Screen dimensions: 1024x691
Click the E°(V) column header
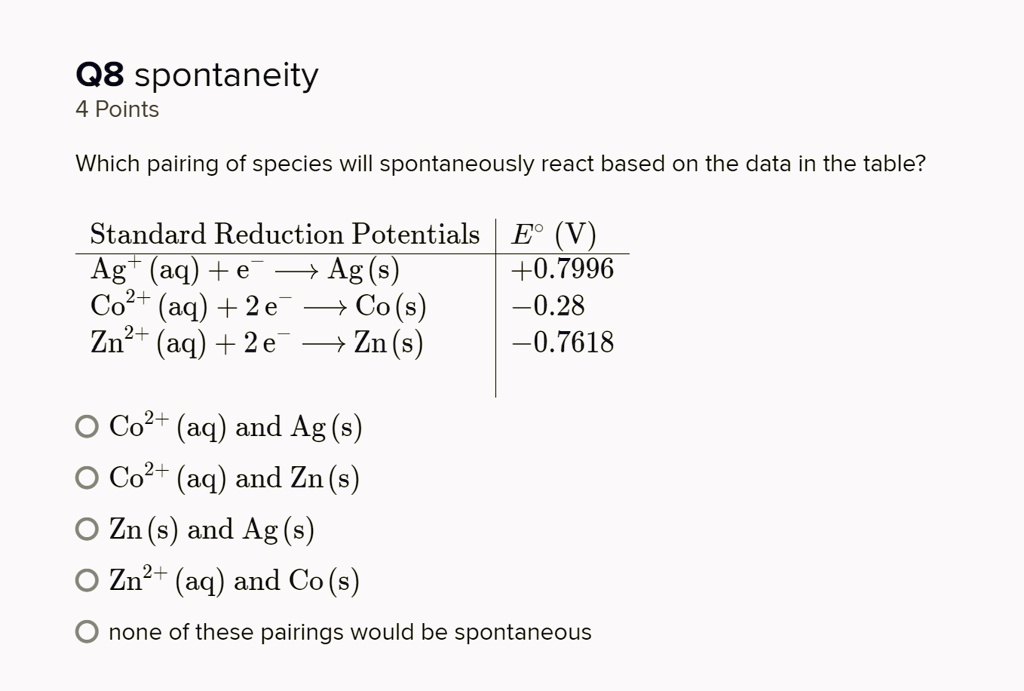554,233
